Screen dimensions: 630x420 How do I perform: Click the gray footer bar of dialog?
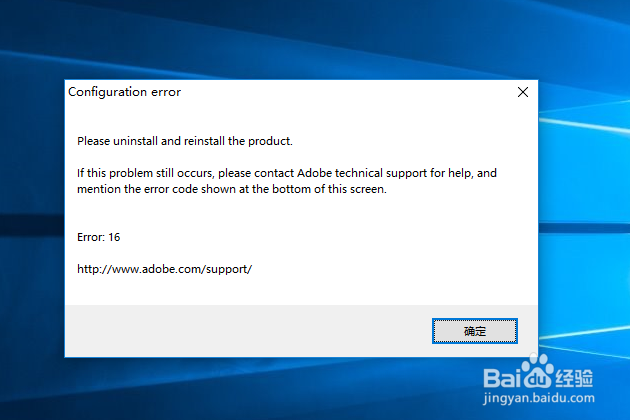248,331
